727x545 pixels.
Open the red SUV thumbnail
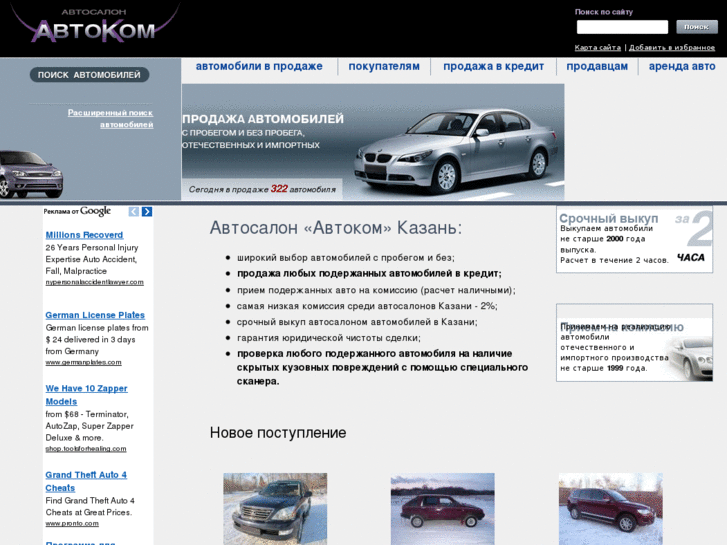(x=610, y=508)
